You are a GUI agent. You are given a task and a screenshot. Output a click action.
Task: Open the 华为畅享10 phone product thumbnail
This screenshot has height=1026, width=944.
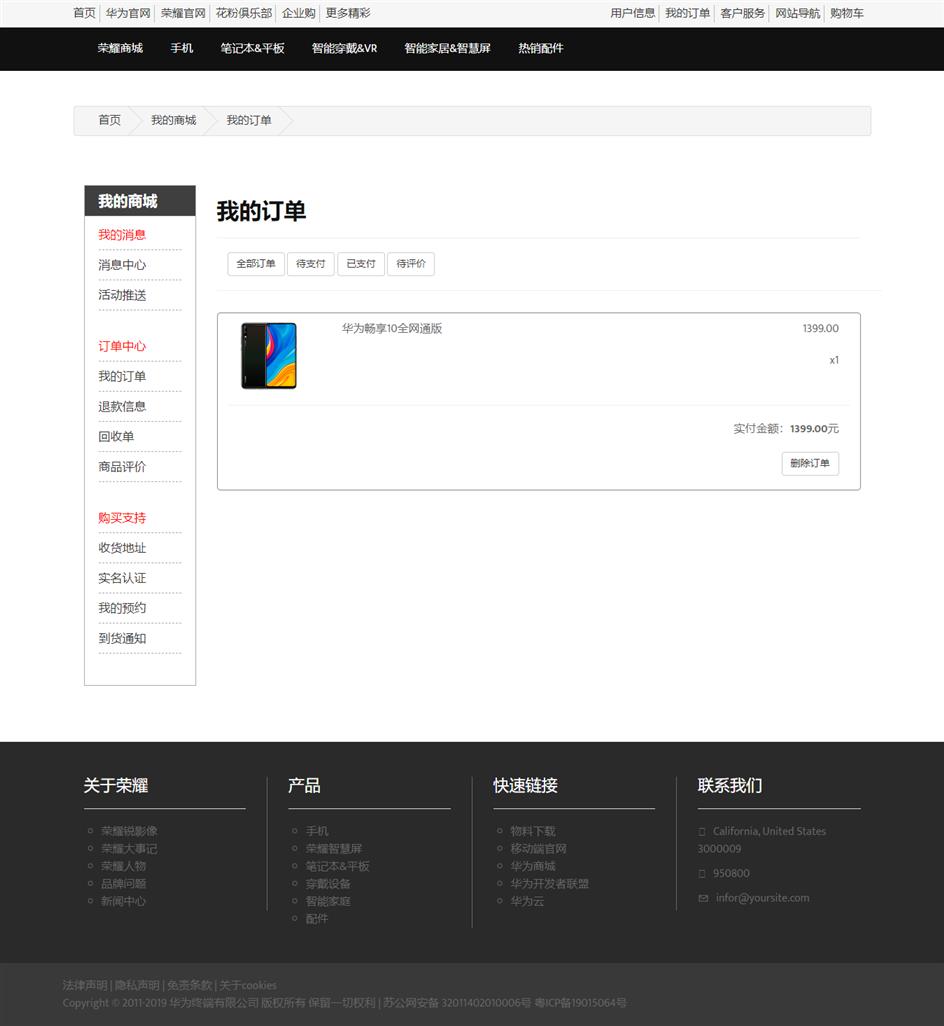click(269, 355)
